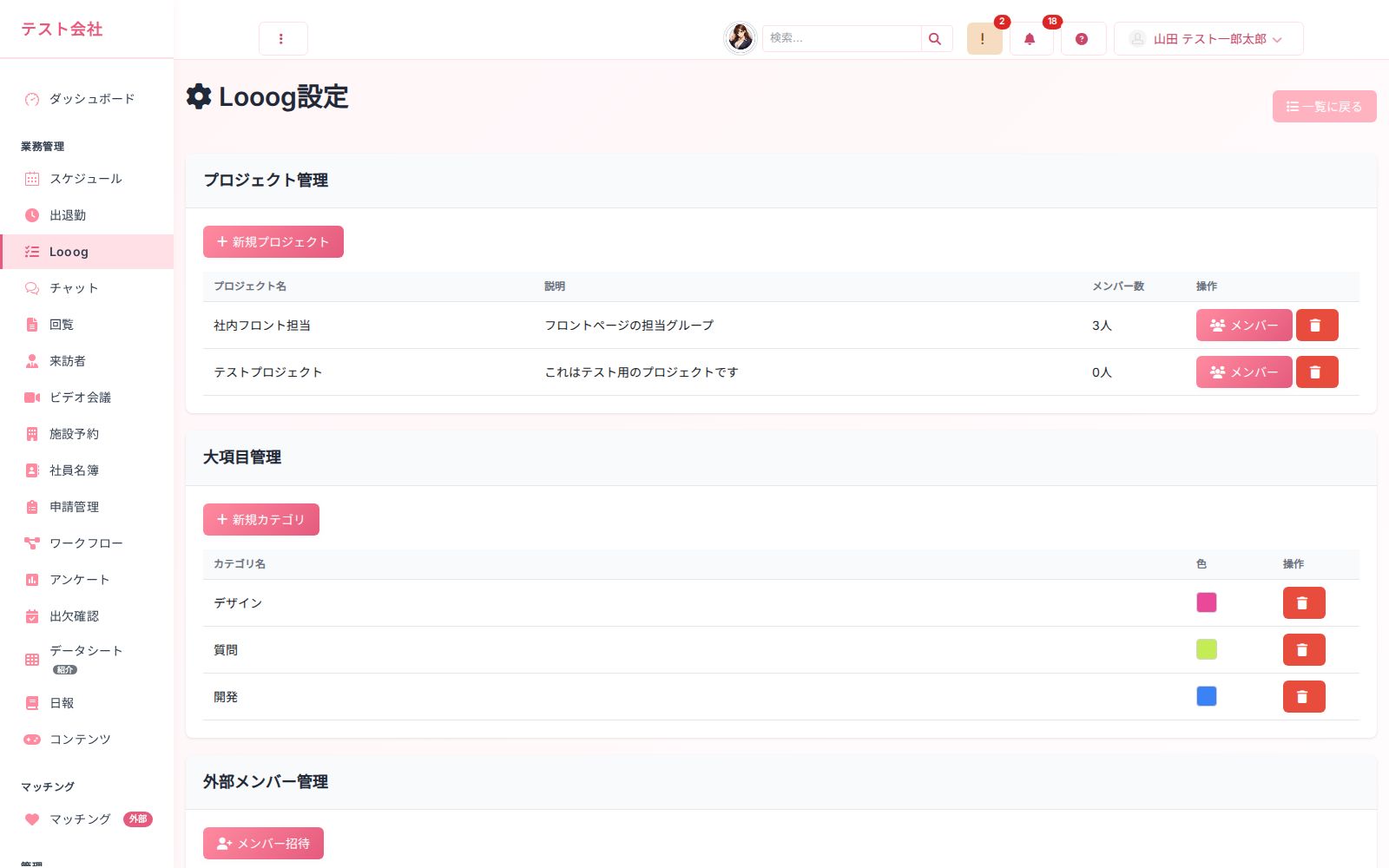The width and height of the screenshot is (1389, 868).
Task: Open the bell notifications icon
Action: (x=1030, y=39)
